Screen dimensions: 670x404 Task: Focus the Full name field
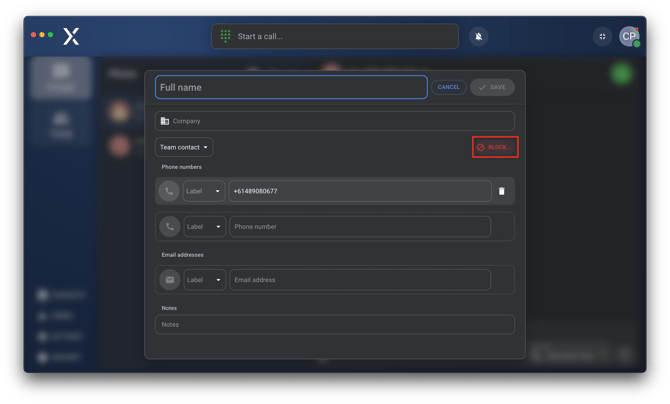[x=290, y=87]
